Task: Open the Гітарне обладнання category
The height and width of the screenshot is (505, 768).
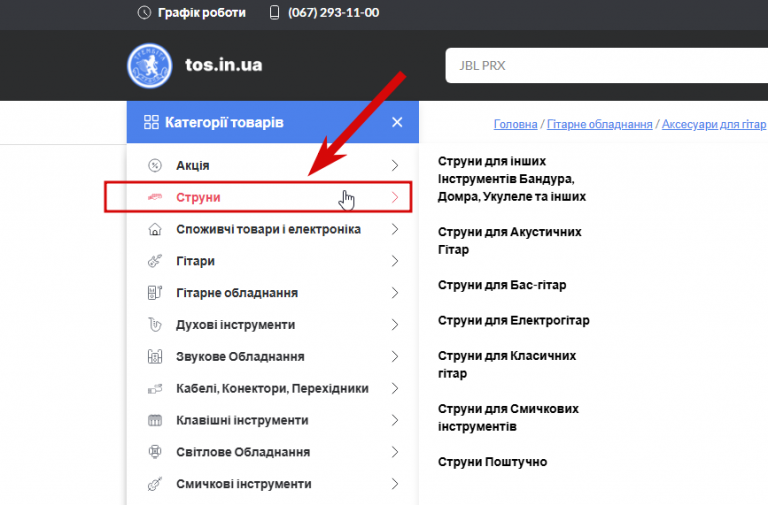Action: 237,293
